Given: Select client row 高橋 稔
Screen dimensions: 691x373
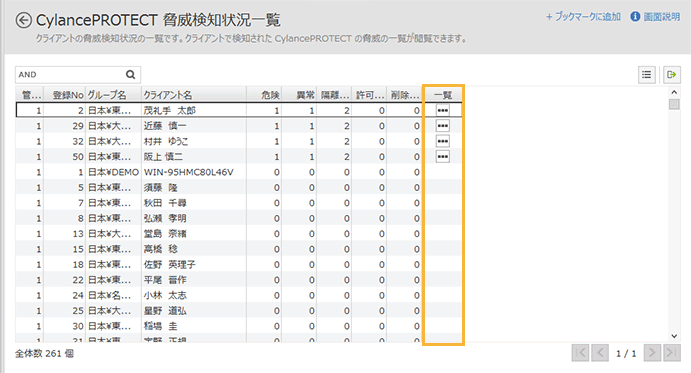Looking at the screenshot, I should pos(238,249).
